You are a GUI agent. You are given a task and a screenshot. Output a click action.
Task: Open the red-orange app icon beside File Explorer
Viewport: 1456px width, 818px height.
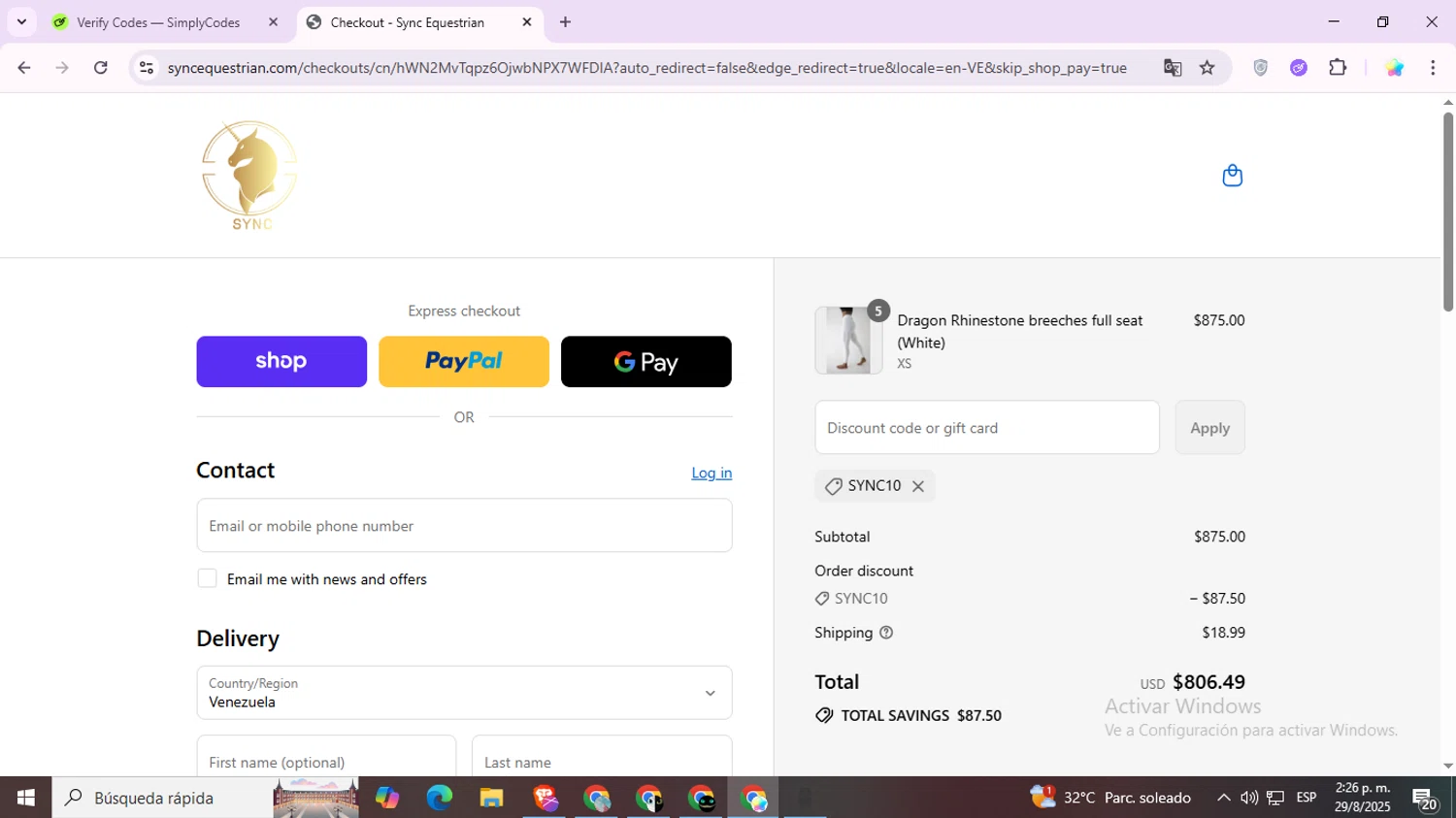545,798
